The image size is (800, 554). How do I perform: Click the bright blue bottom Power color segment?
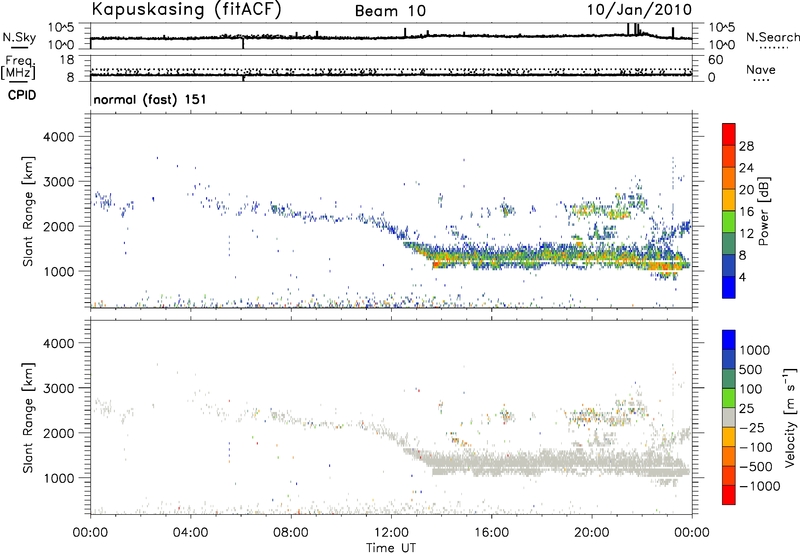tap(729, 287)
